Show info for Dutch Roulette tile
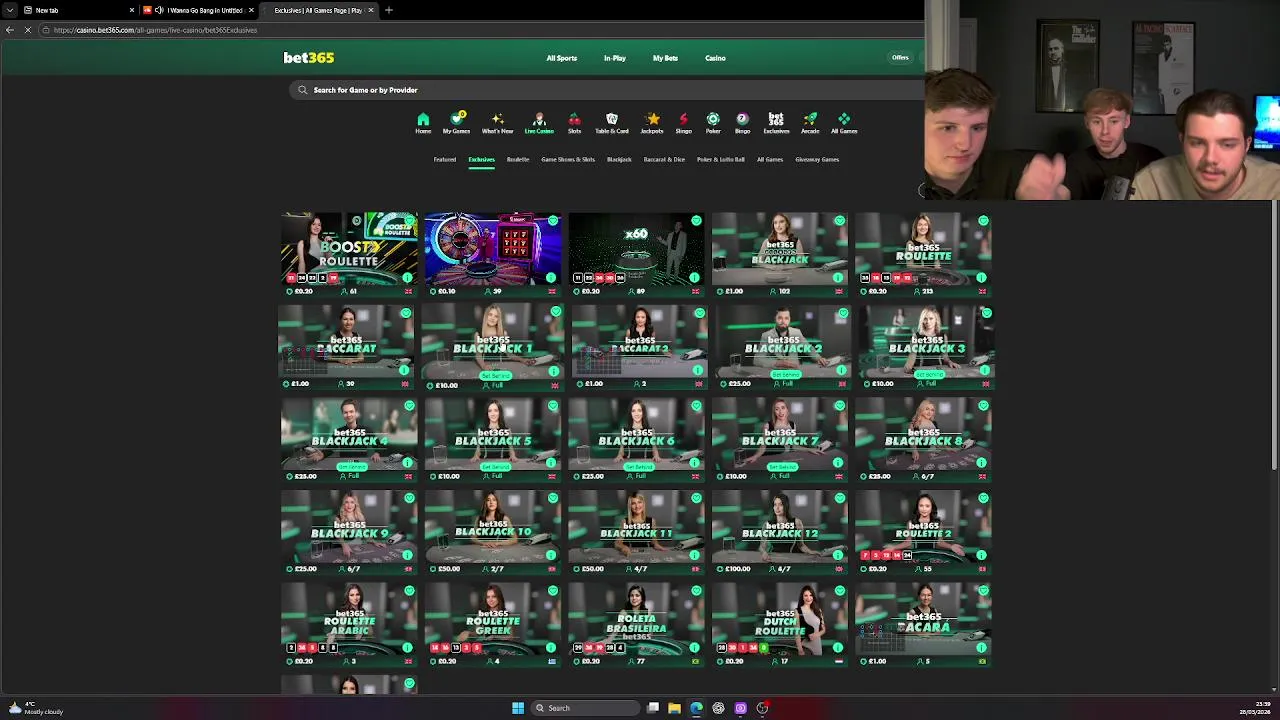1280x720 pixels. coord(837,648)
